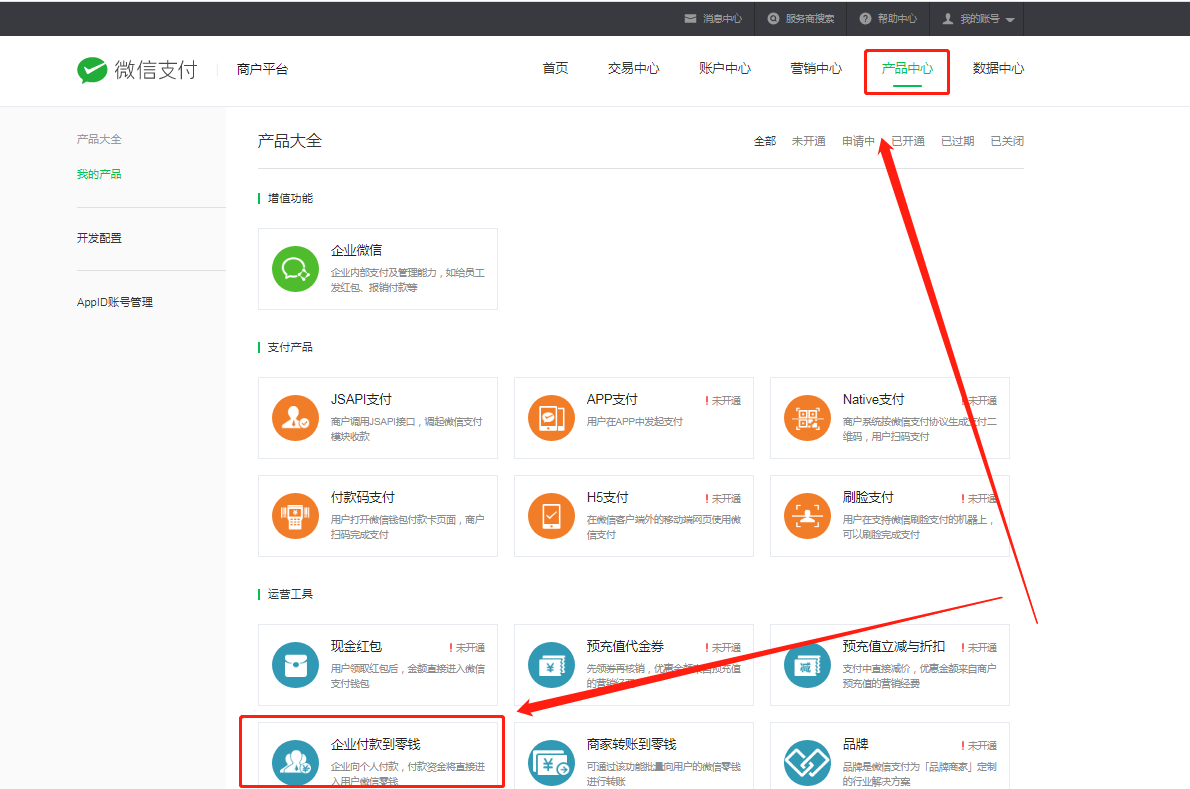Open the H5支付 icon

551,516
